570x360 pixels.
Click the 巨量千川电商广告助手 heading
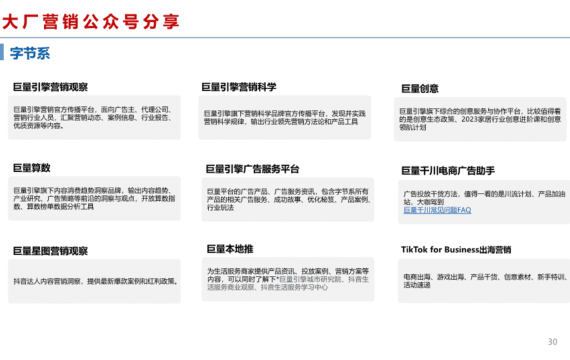point(448,171)
